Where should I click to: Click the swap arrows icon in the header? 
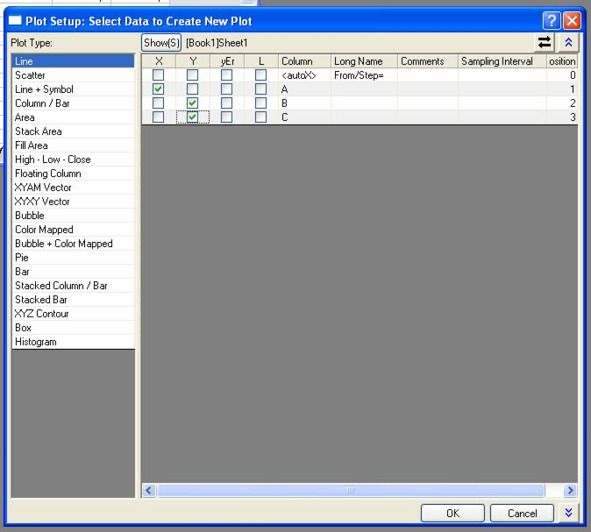544,43
